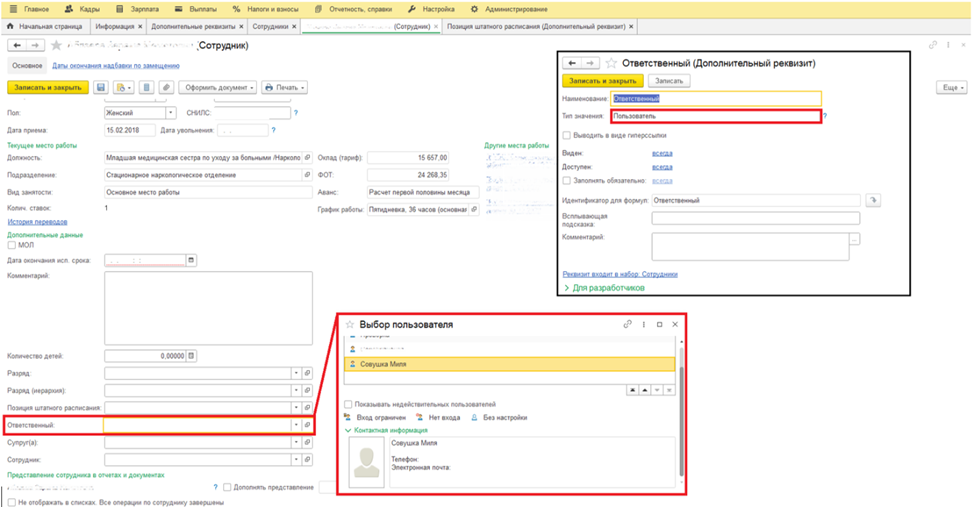Open История переводов link
This screenshot has width=974, height=507.
pyautogui.click(x=37, y=222)
